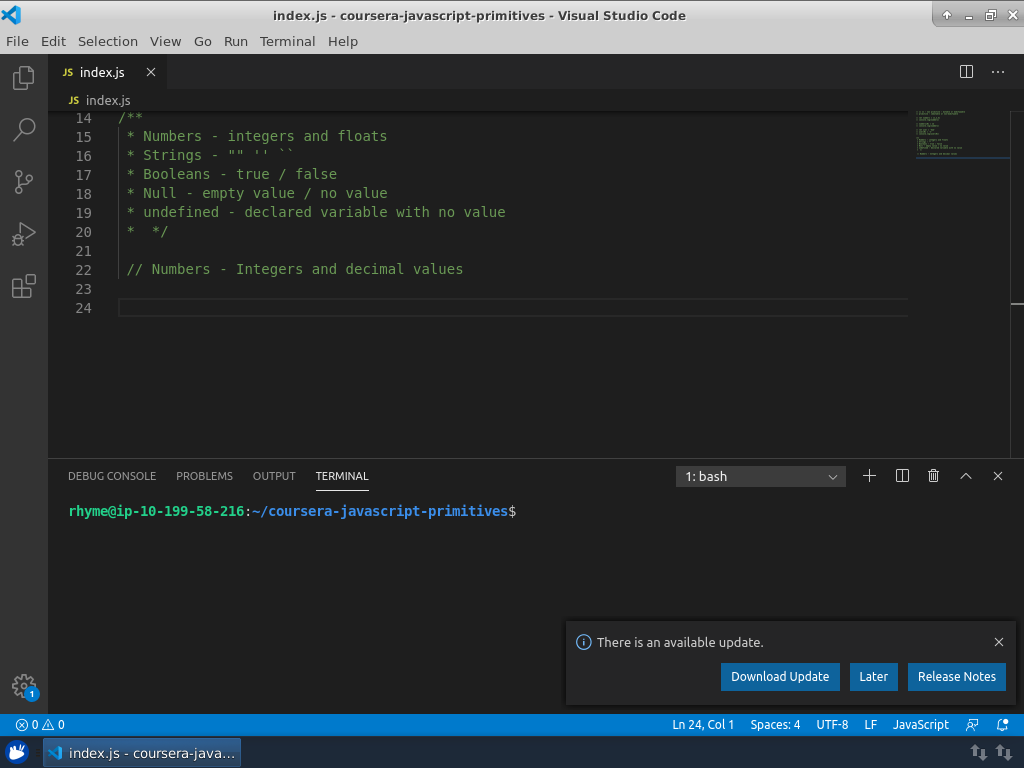Open the Extensions view
The width and height of the screenshot is (1024, 768).
point(24,287)
